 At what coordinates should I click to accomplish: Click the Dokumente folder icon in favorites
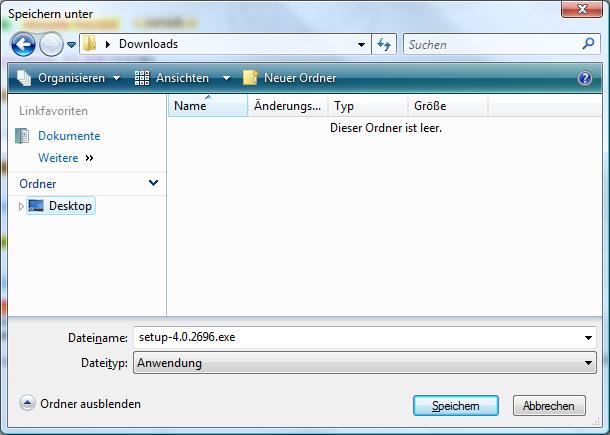(x=23, y=136)
